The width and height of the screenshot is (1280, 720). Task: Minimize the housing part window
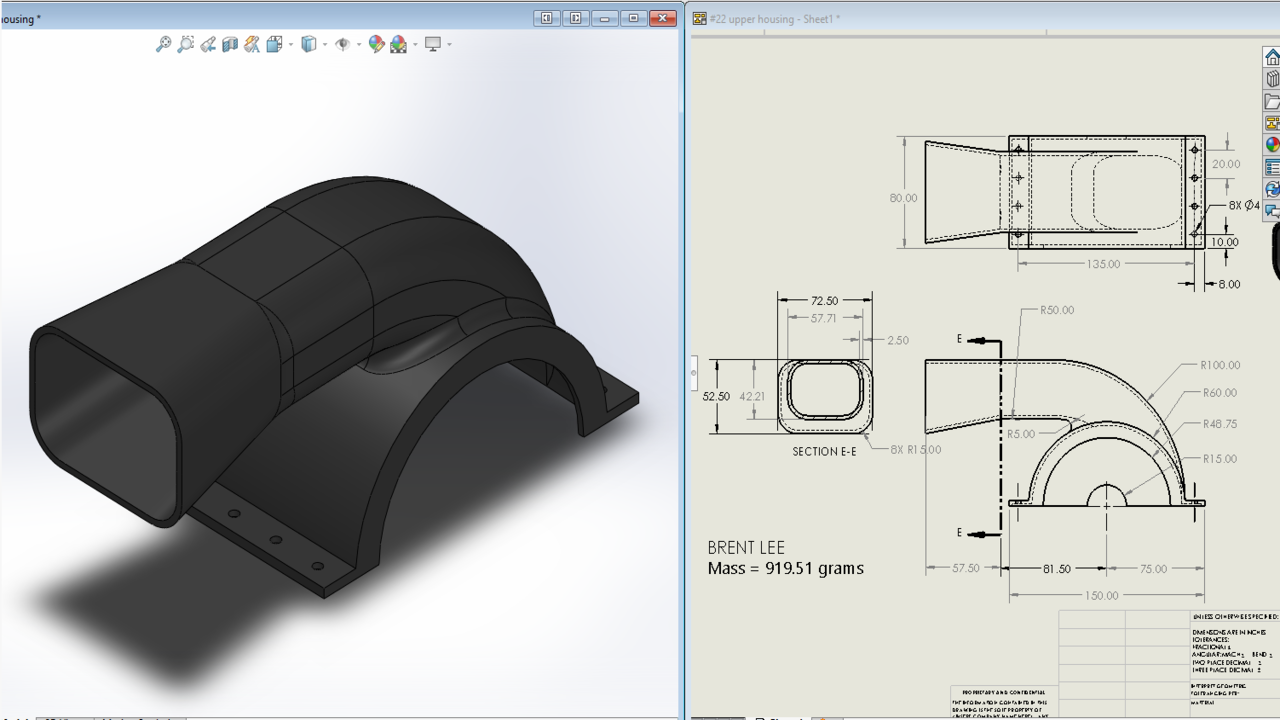[604, 18]
